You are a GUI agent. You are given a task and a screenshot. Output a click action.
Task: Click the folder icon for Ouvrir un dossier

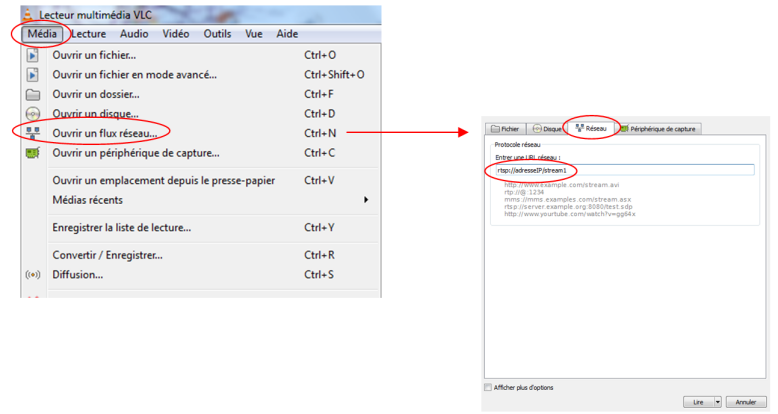point(33,94)
